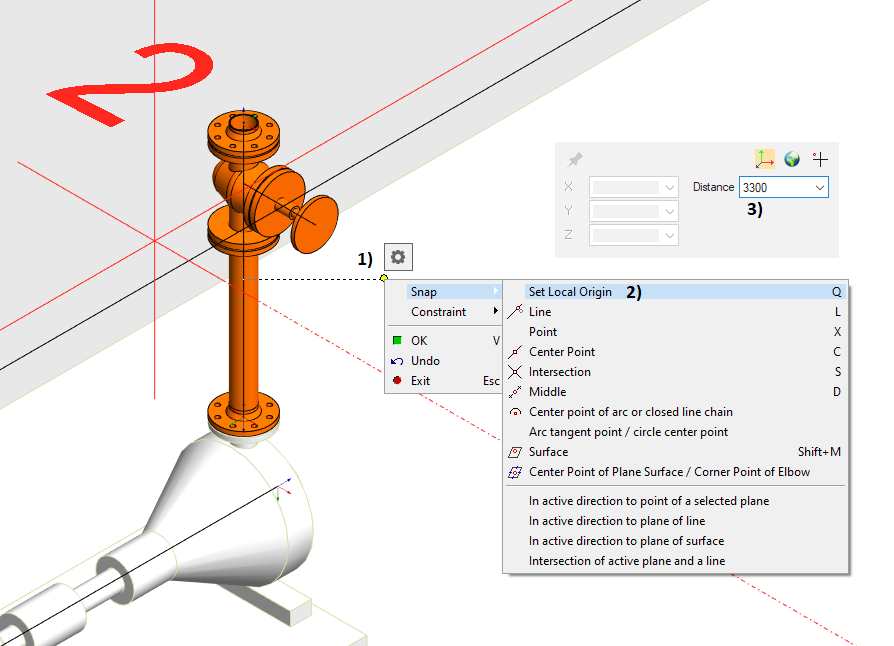This screenshot has height=646, width=894.
Task: Pick Center Point snap option
Action: click(561, 352)
